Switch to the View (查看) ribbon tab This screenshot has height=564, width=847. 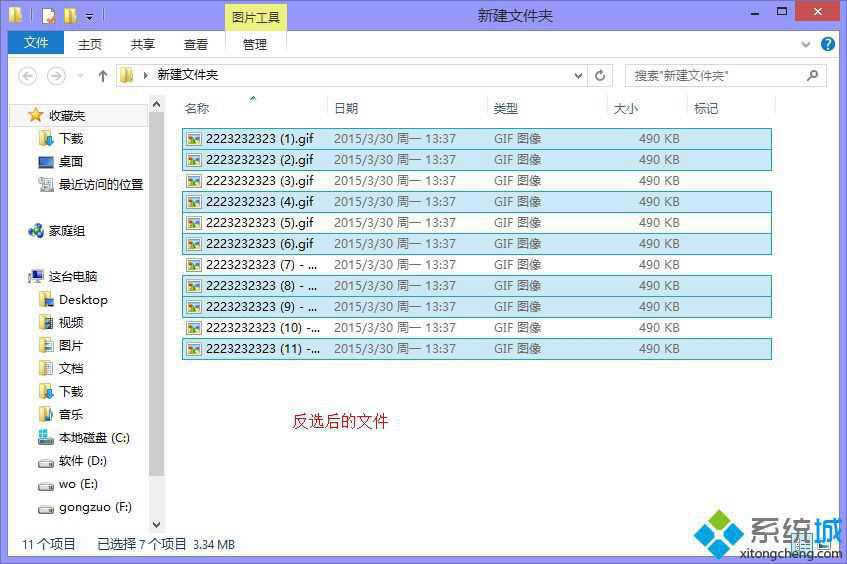pyautogui.click(x=196, y=44)
